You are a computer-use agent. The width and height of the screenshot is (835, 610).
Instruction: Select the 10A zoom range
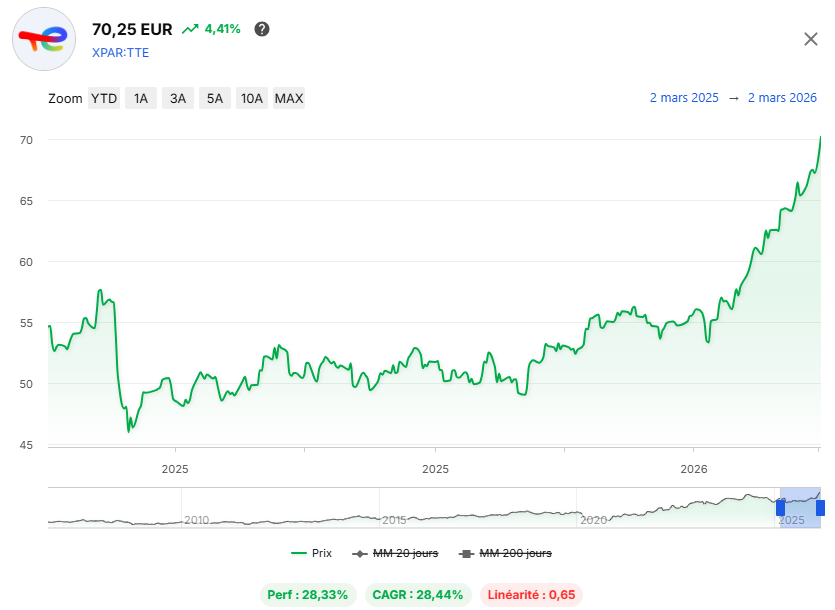[x=252, y=99]
